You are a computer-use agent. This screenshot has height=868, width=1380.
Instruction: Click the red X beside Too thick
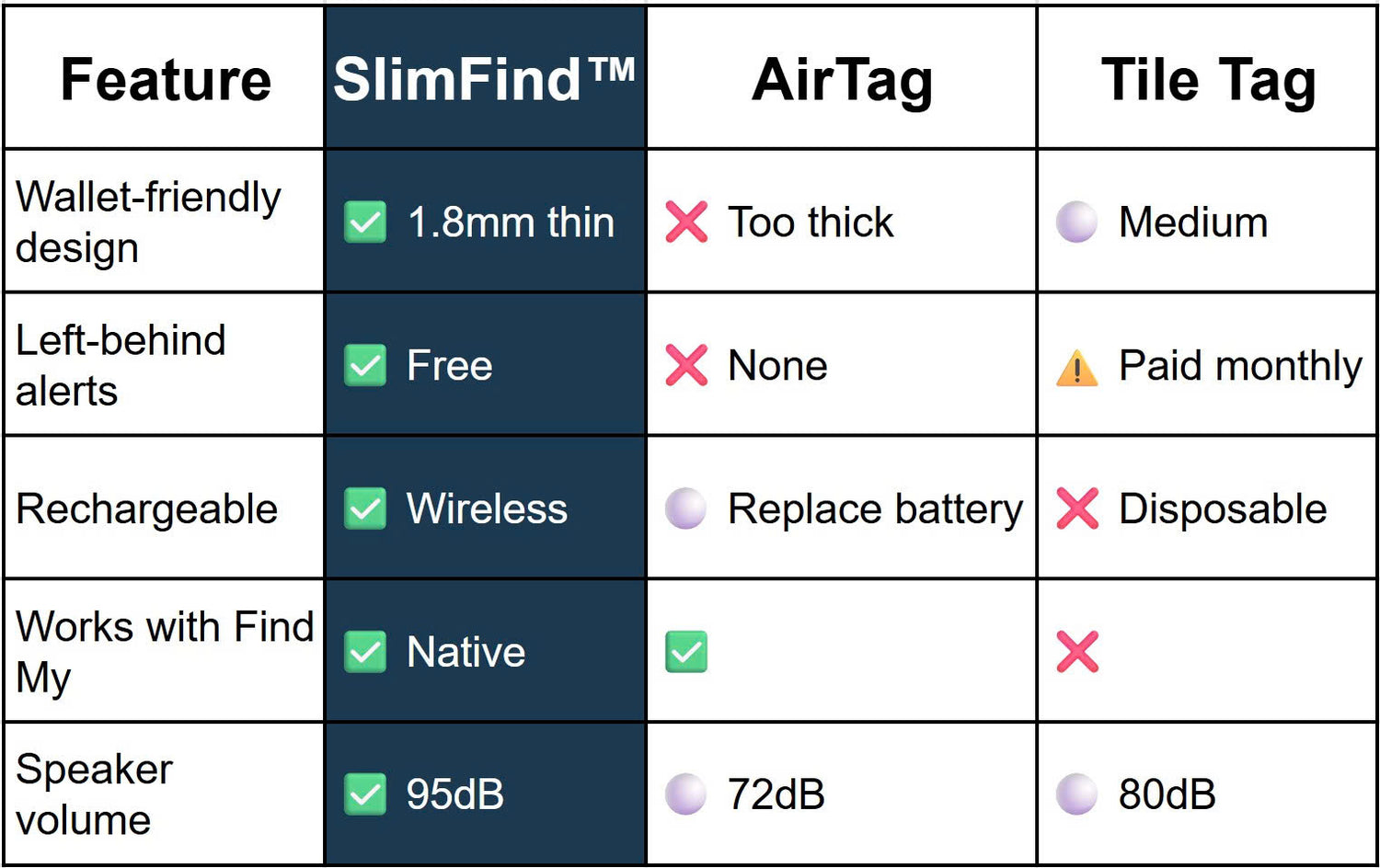(686, 222)
